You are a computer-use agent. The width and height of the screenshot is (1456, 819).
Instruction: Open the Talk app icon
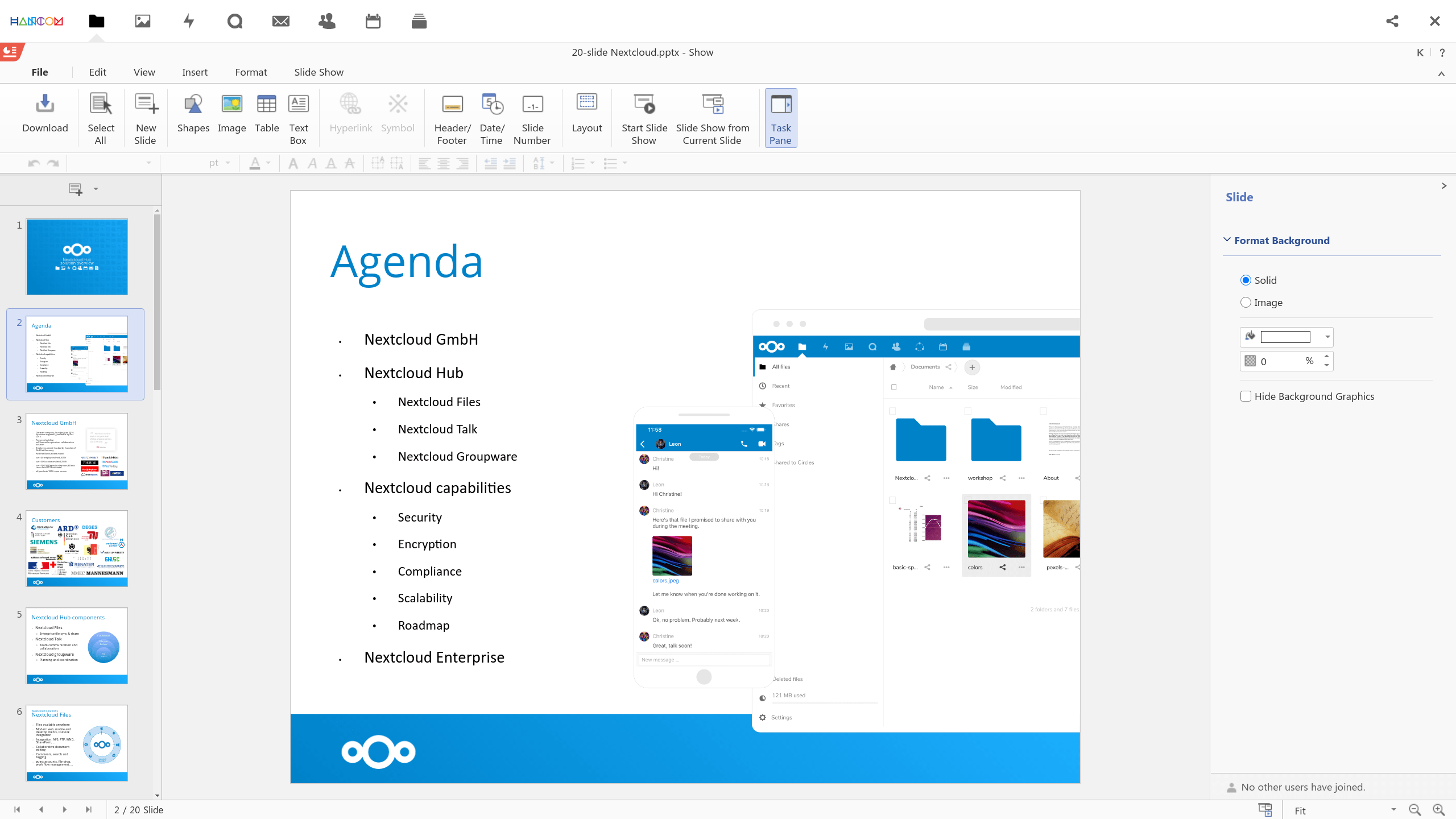[235, 21]
